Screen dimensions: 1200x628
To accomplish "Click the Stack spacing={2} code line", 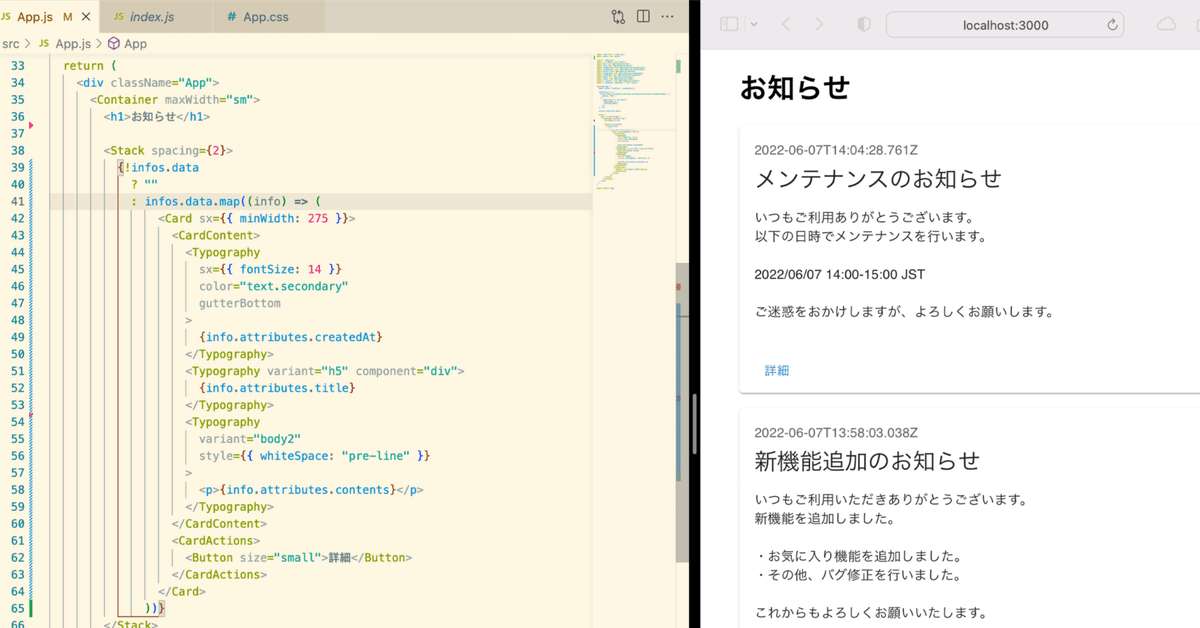I will pyautogui.click(x=168, y=150).
